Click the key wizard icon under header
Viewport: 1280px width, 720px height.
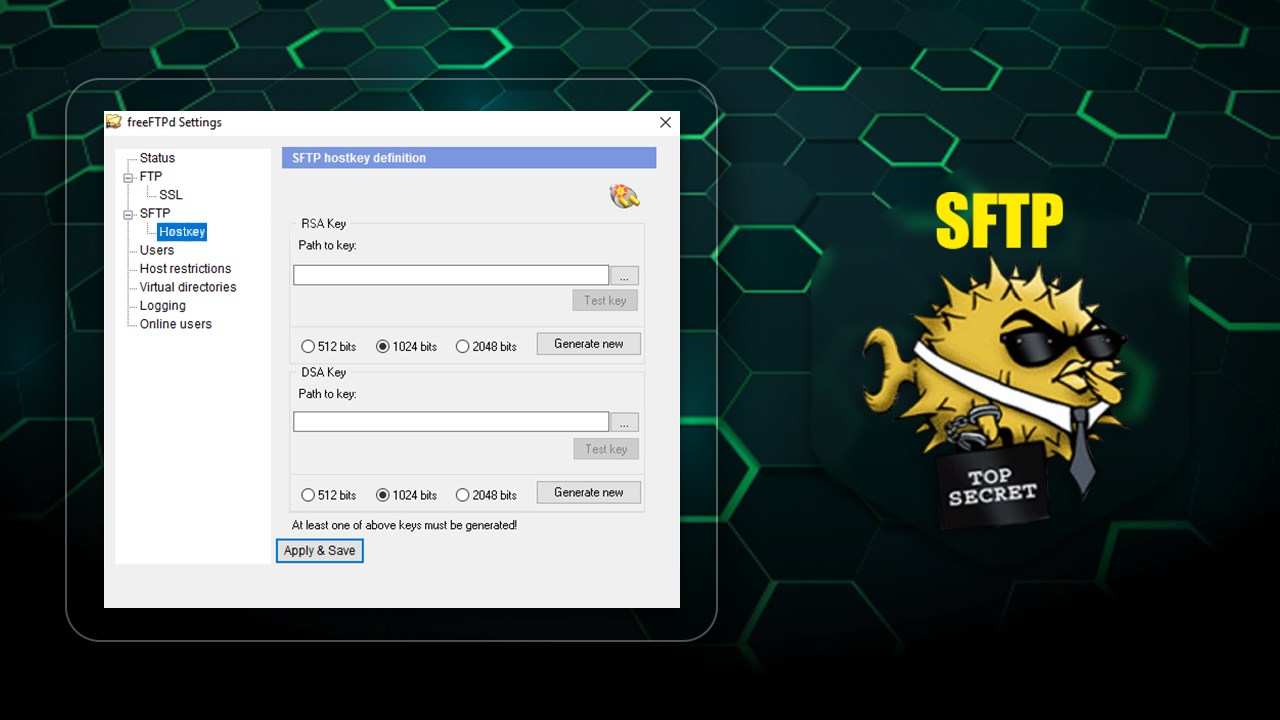point(625,195)
